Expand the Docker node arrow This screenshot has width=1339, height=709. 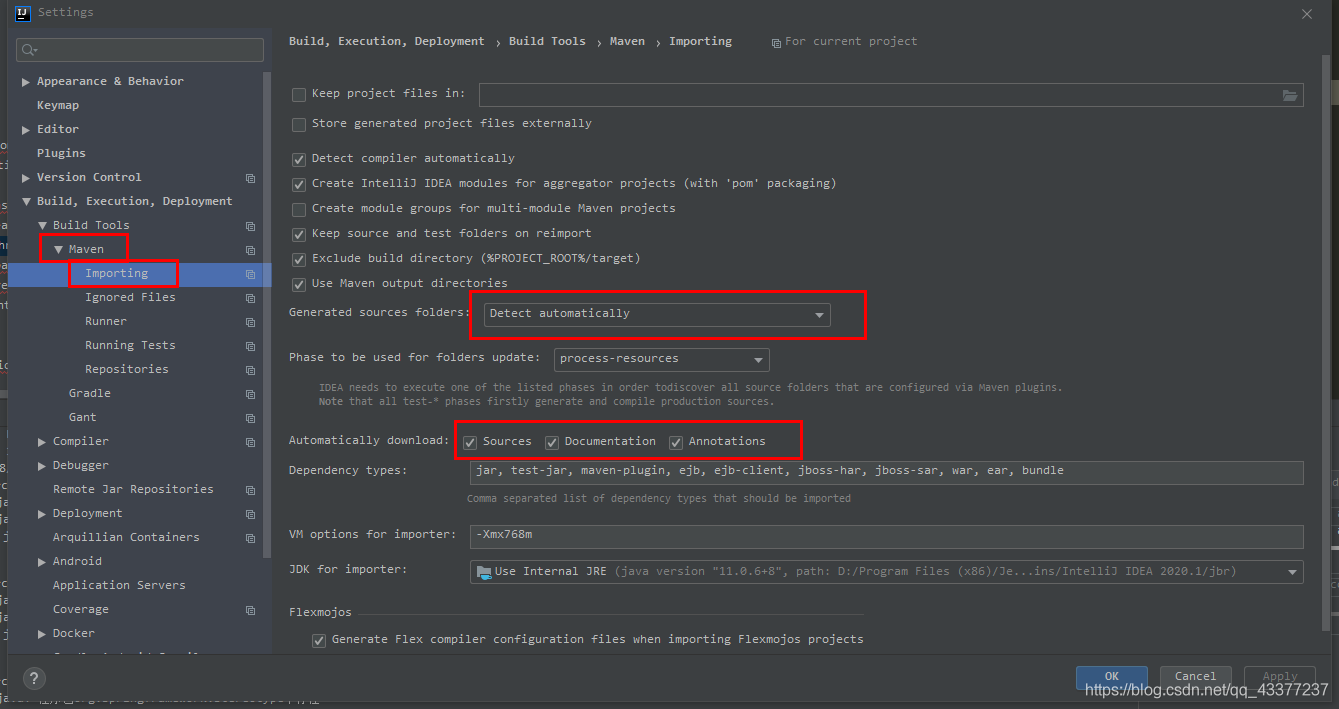[x=42, y=634]
